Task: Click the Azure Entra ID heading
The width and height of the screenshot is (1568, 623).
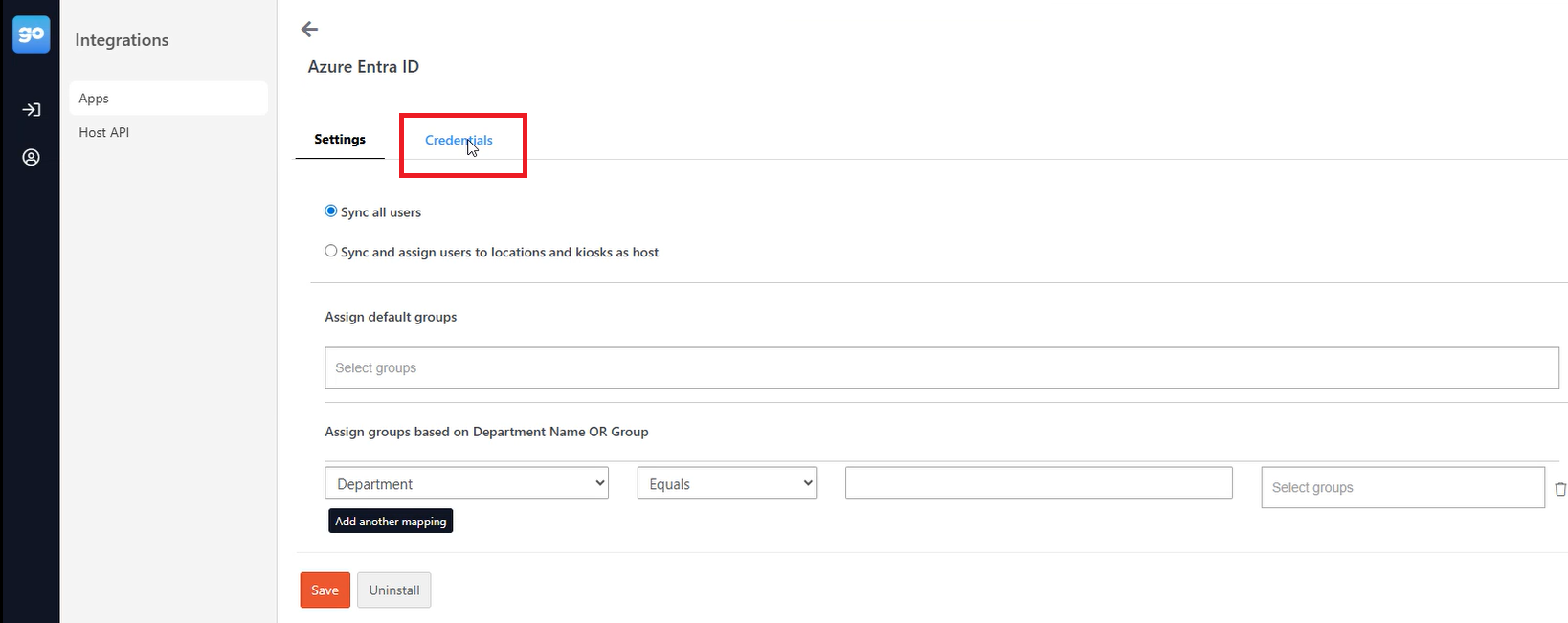Action: pyautogui.click(x=364, y=67)
